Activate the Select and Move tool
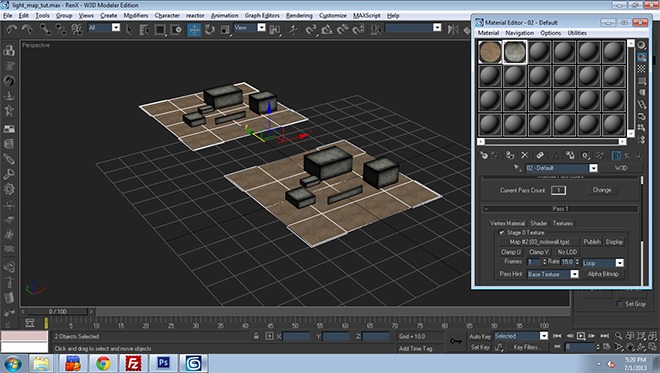Viewport: 660px width, 373px height. pos(194,30)
